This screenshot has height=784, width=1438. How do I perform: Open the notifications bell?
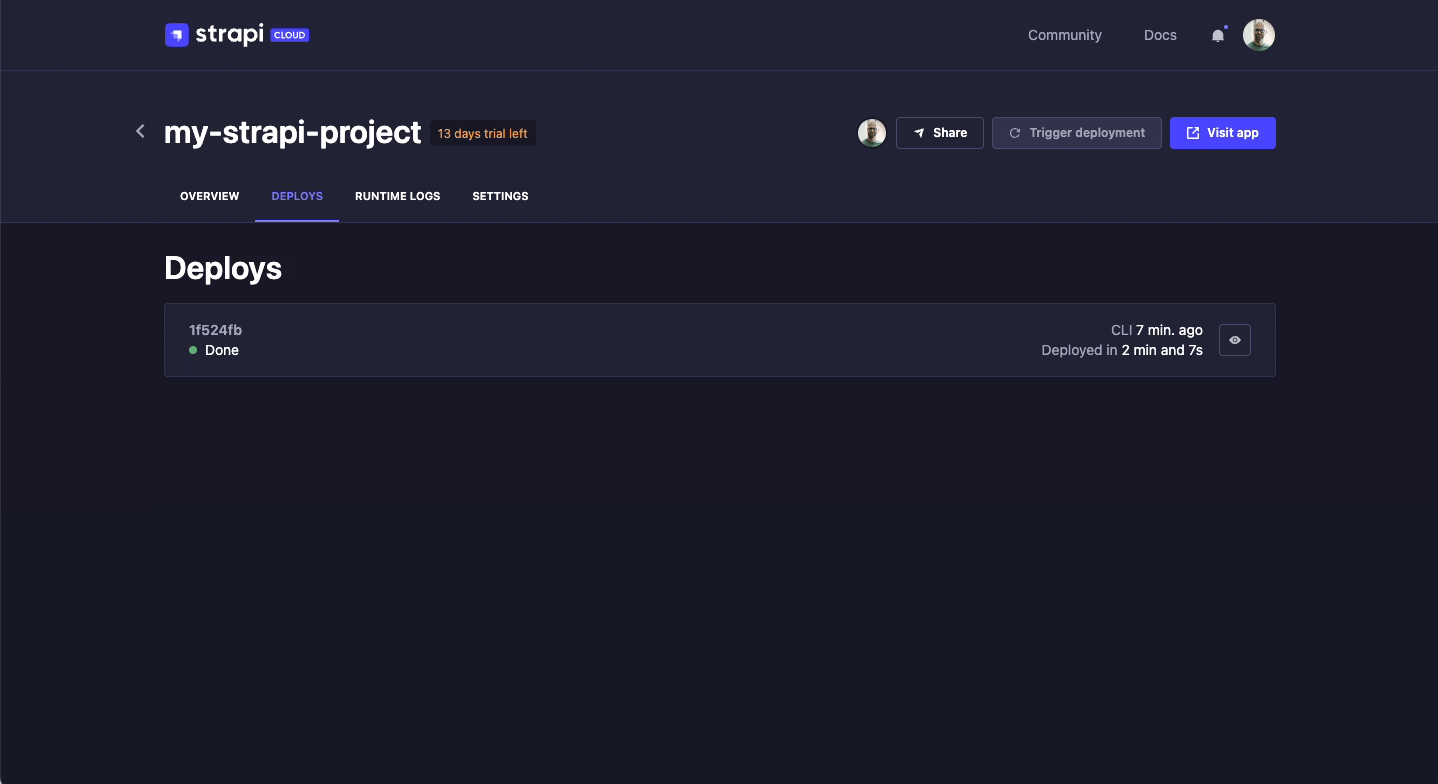(1217, 36)
